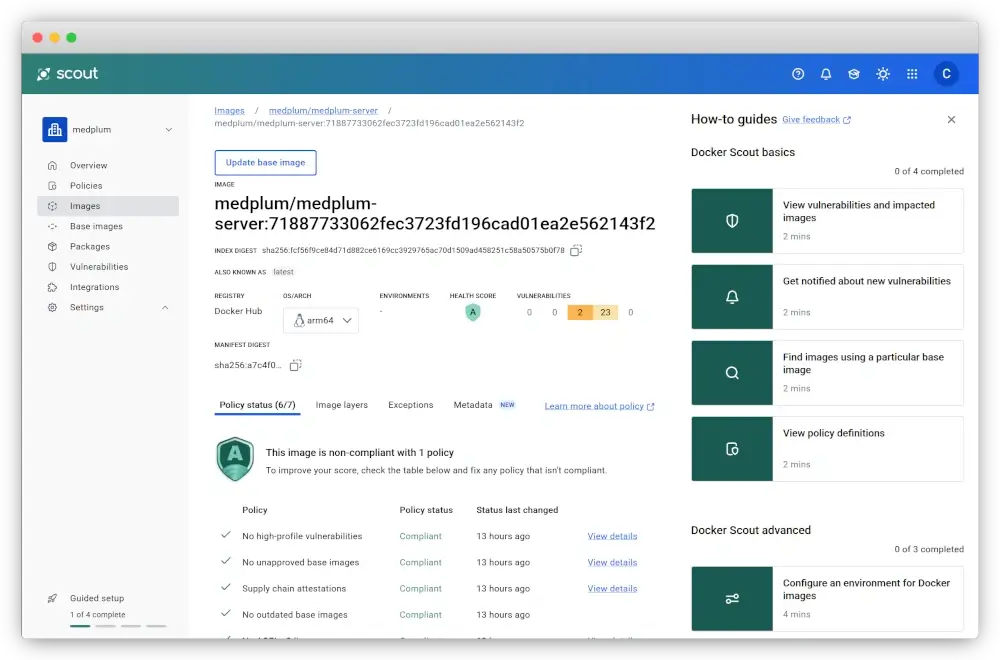Screen dimensions: 1000x660
Task: Toggle theme using the sun icon
Action: point(883,73)
